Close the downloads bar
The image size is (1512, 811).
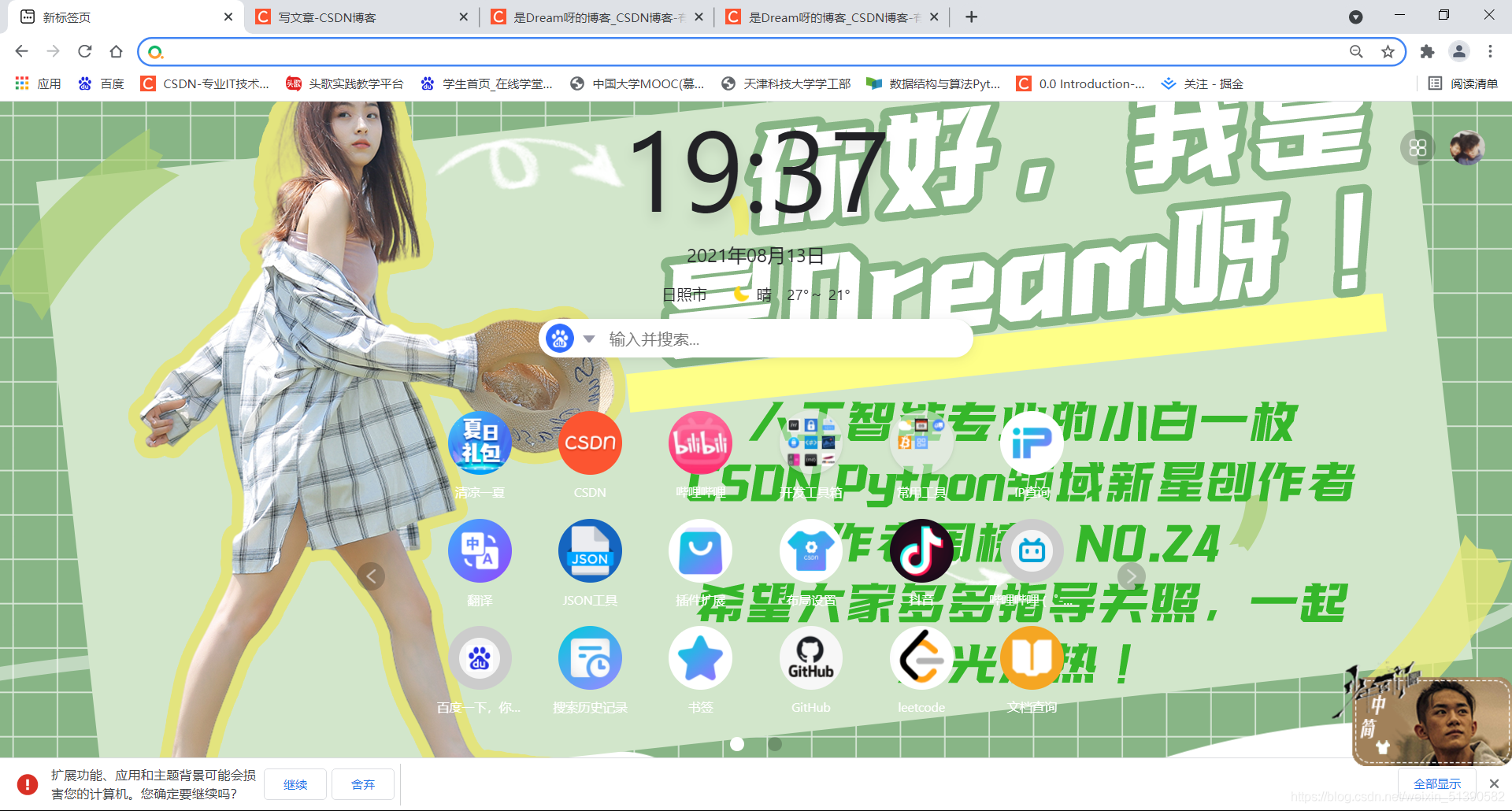tap(1494, 784)
